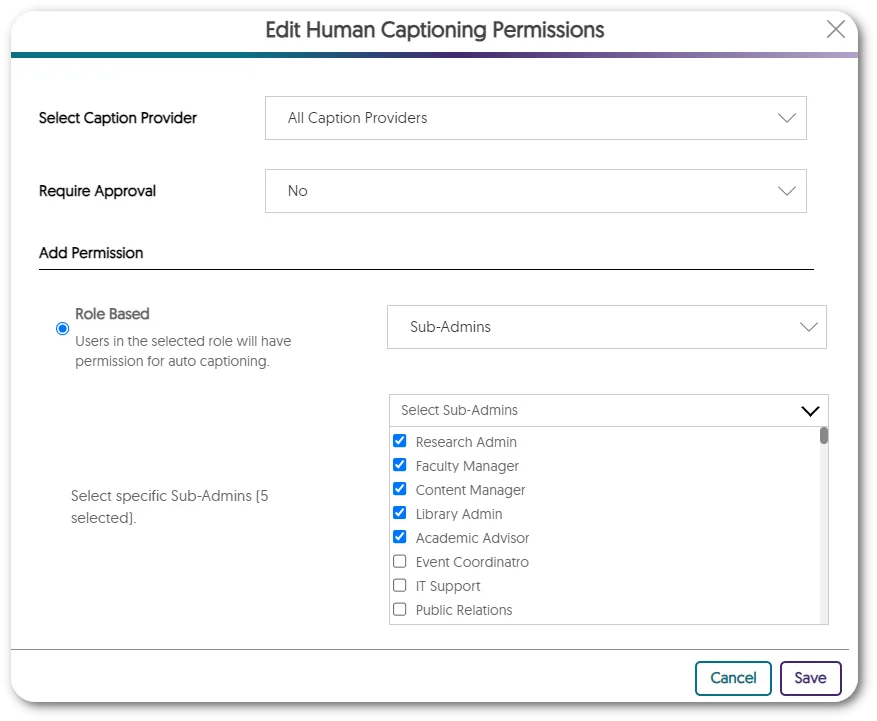
Task: Uncheck Content Manager
Action: pos(400,489)
